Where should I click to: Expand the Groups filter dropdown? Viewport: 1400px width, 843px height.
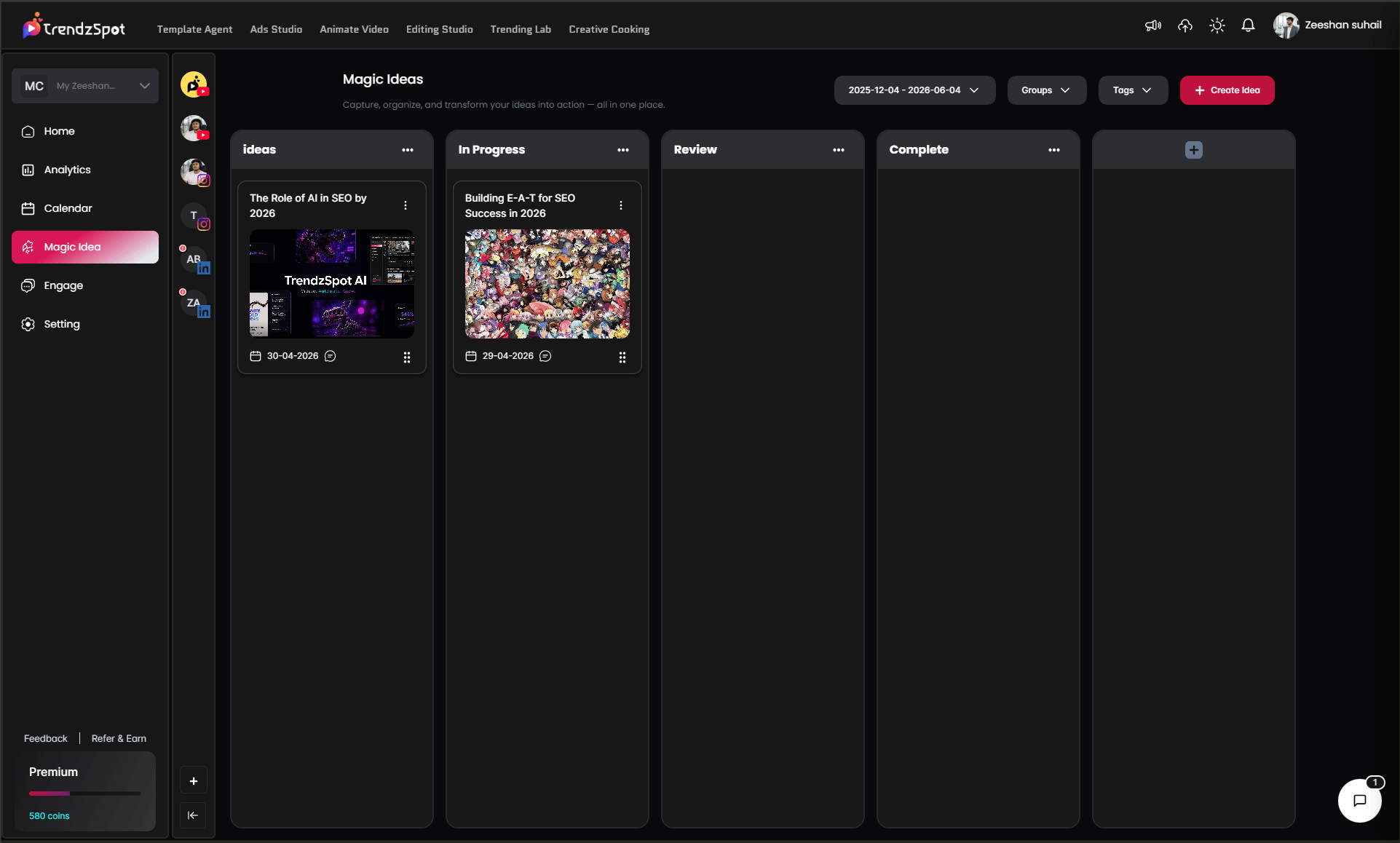[x=1046, y=90]
